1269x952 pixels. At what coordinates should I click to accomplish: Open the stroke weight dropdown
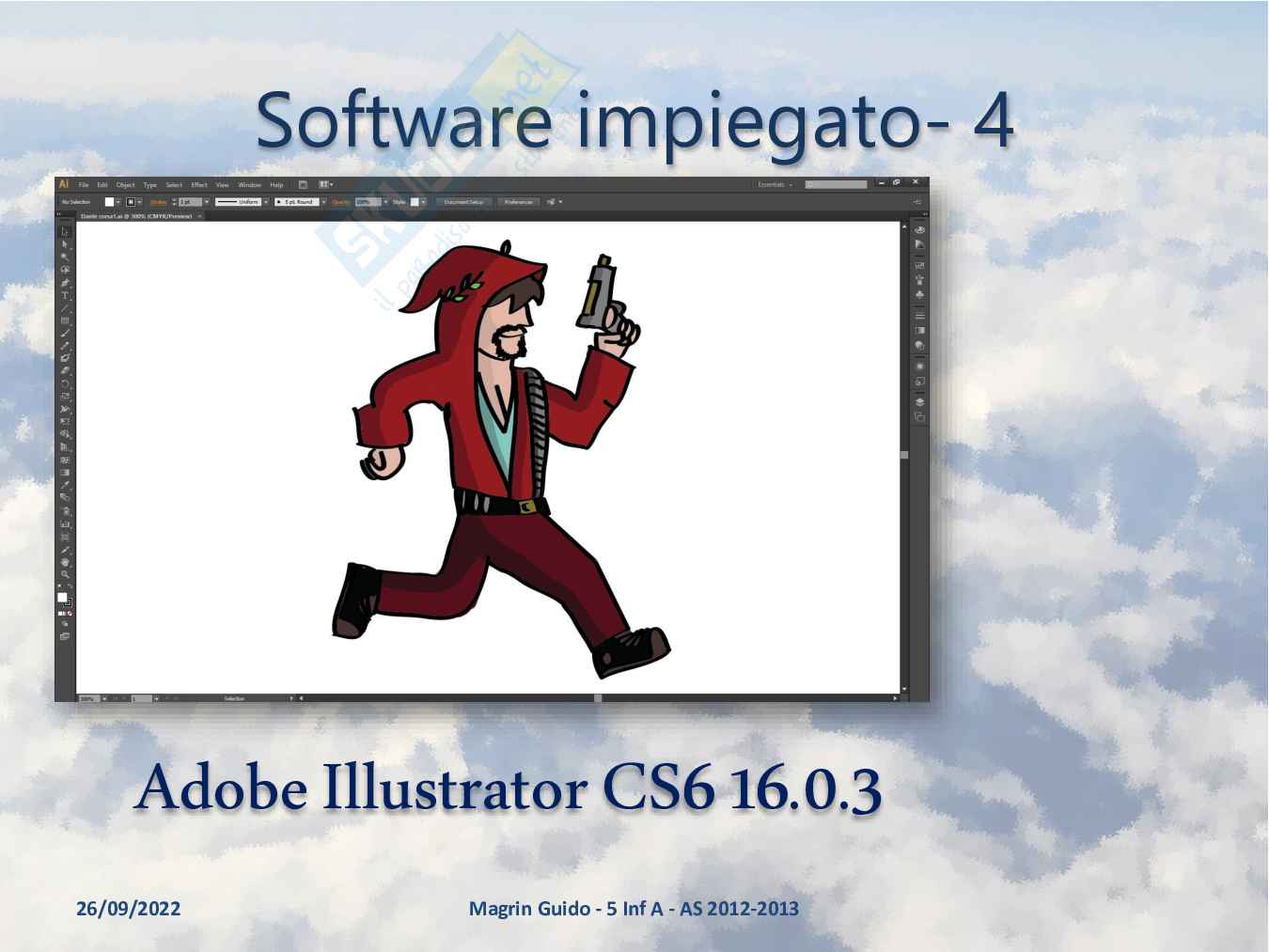coord(206,202)
